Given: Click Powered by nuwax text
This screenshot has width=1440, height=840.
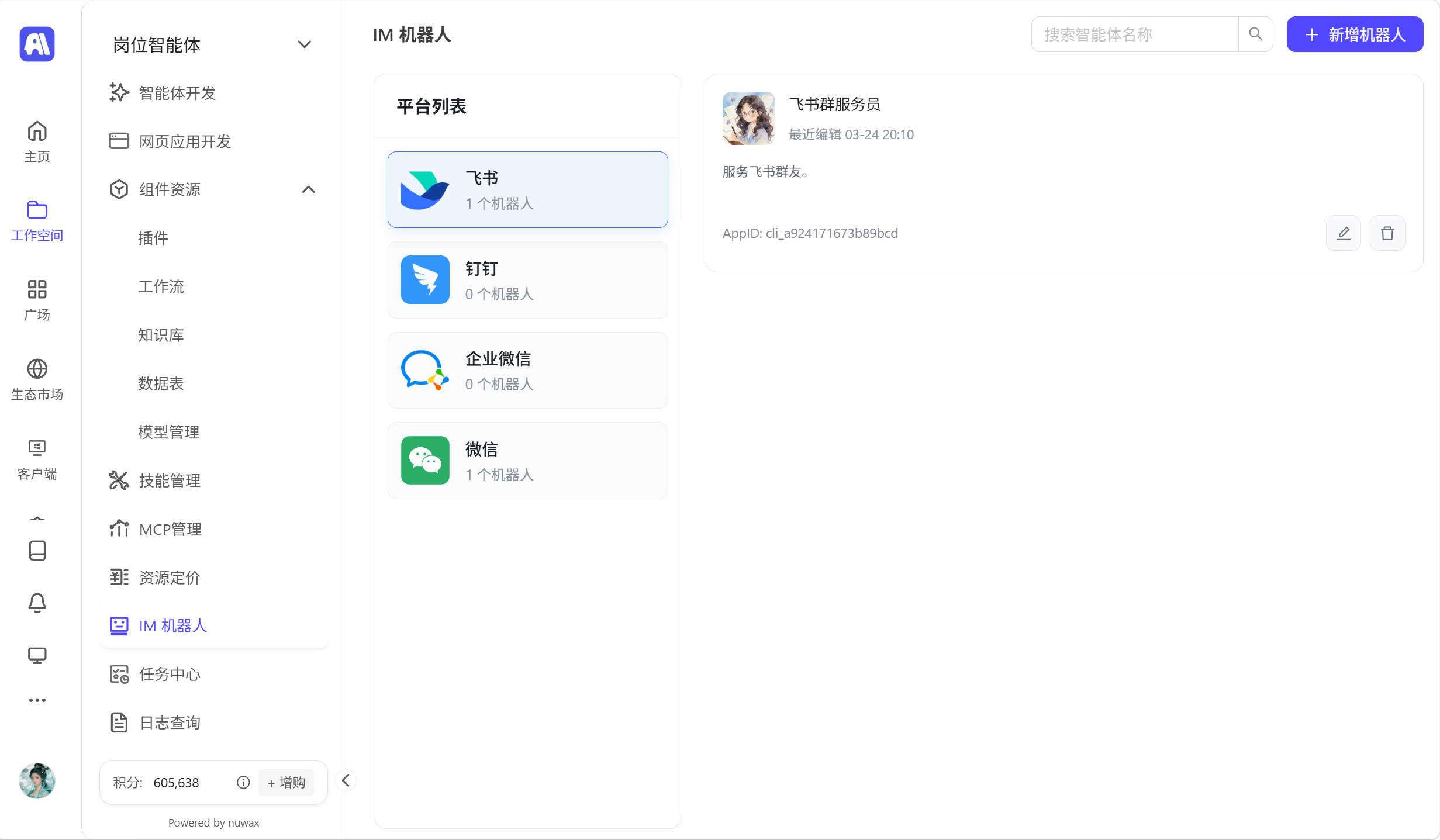Looking at the screenshot, I should (x=213, y=822).
